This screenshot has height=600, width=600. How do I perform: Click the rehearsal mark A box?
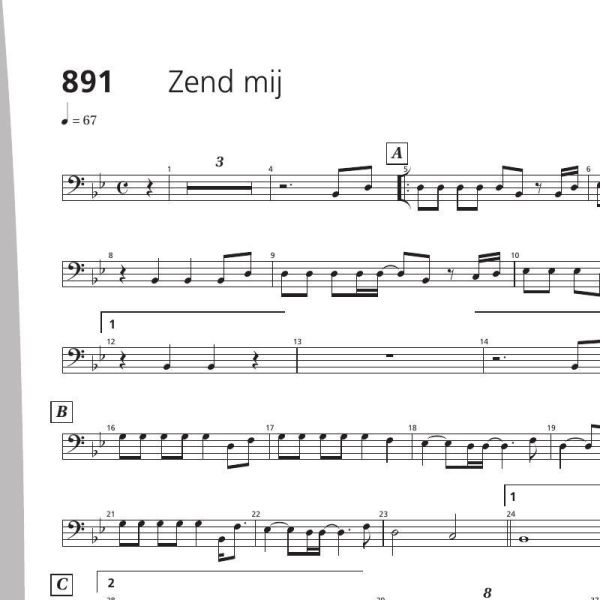click(397, 153)
